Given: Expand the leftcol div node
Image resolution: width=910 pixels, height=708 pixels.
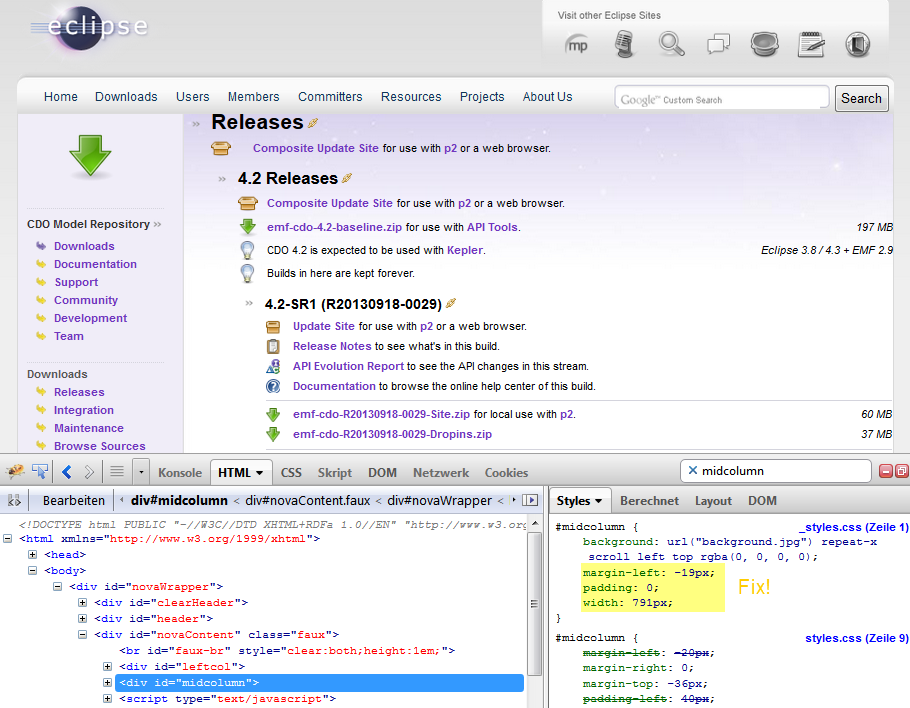Looking at the screenshot, I should pos(107,667).
